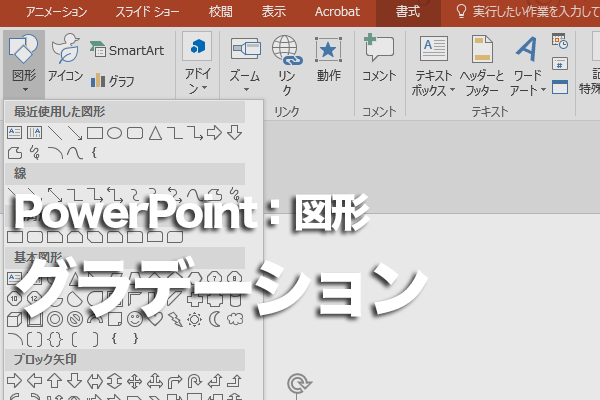
Task: Select the block right arrow
Action: pos(15,381)
